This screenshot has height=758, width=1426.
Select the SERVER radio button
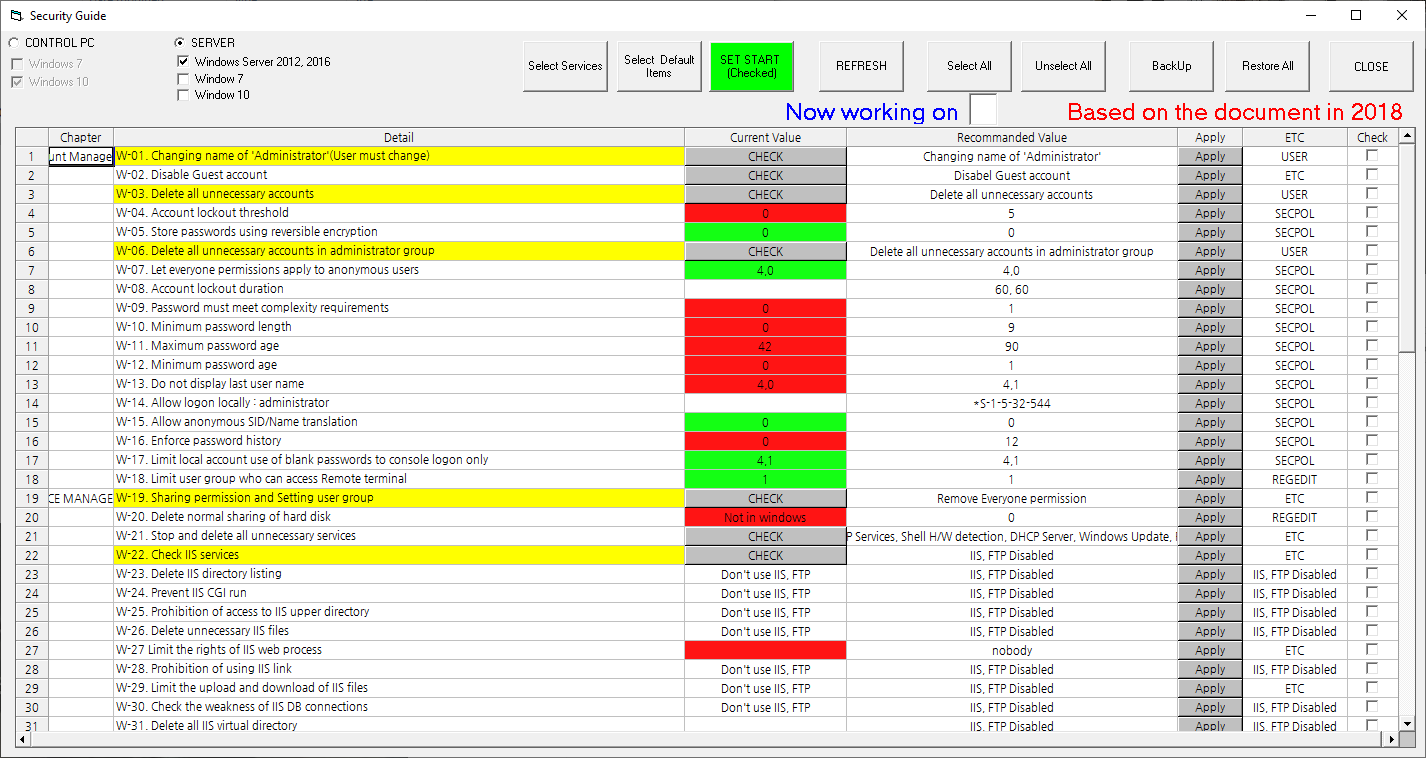(x=179, y=43)
